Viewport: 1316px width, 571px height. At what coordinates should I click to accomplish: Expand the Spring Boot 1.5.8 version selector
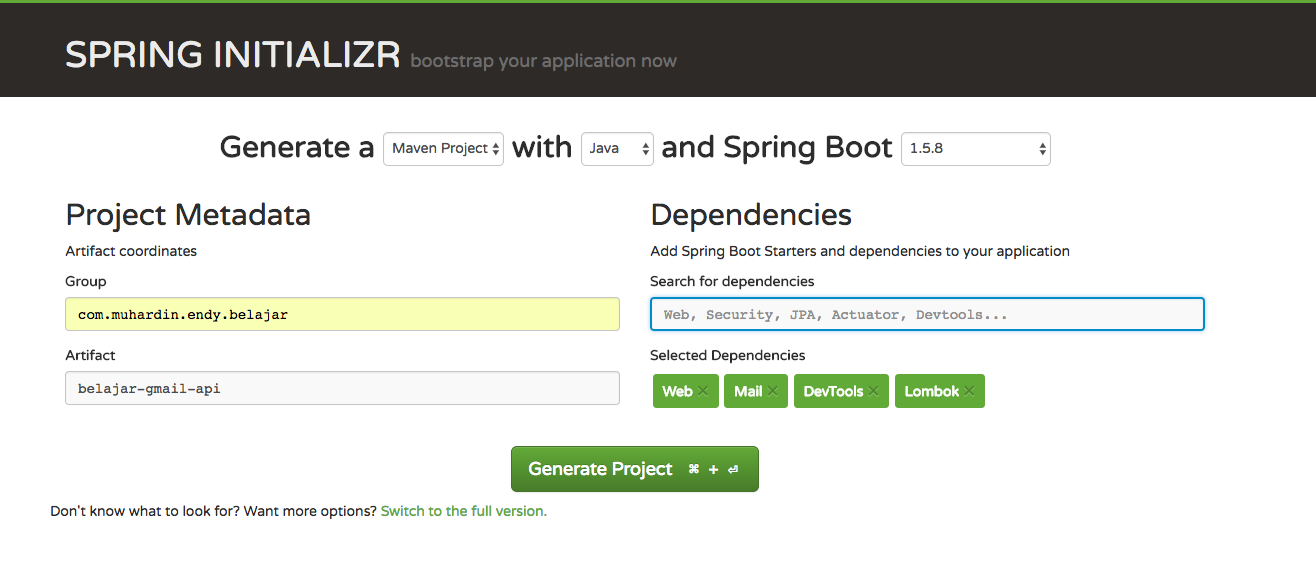click(x=975, y=148)
